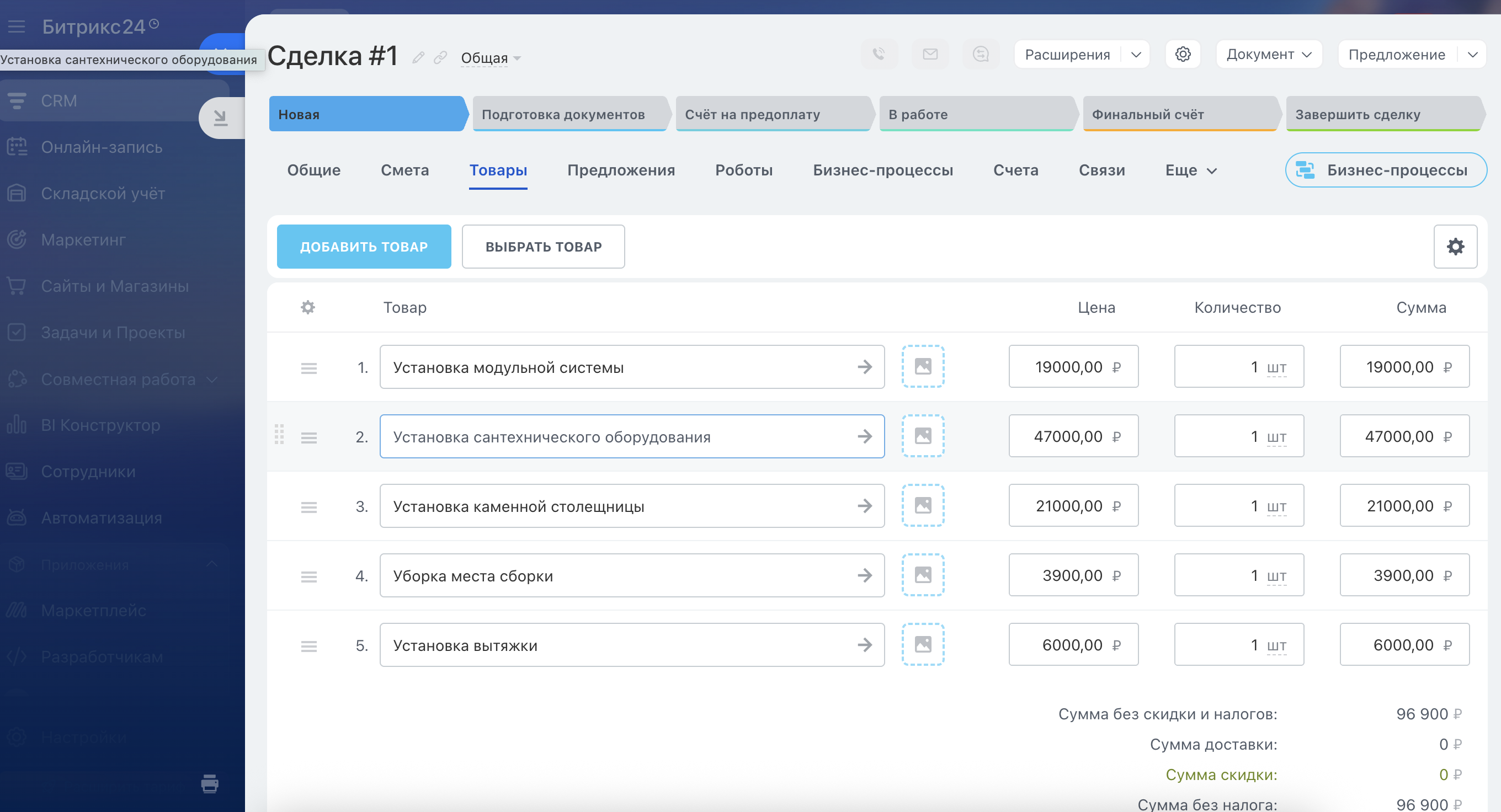Click sidebar collapse arrow button next to CRM
This screenshot has width=1501, height=812.
[x=220, y=117]
